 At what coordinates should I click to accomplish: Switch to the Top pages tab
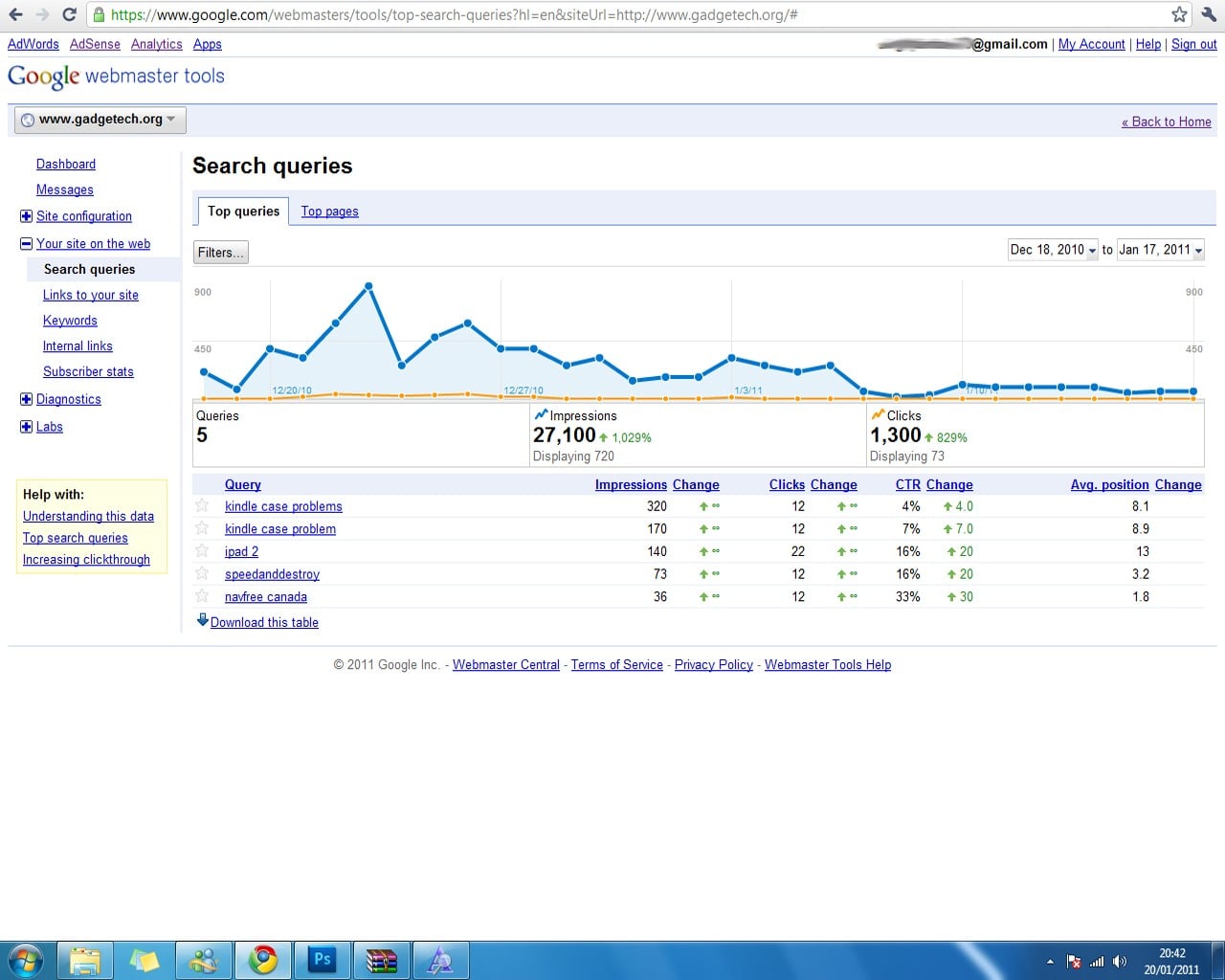tap(329, 212)
